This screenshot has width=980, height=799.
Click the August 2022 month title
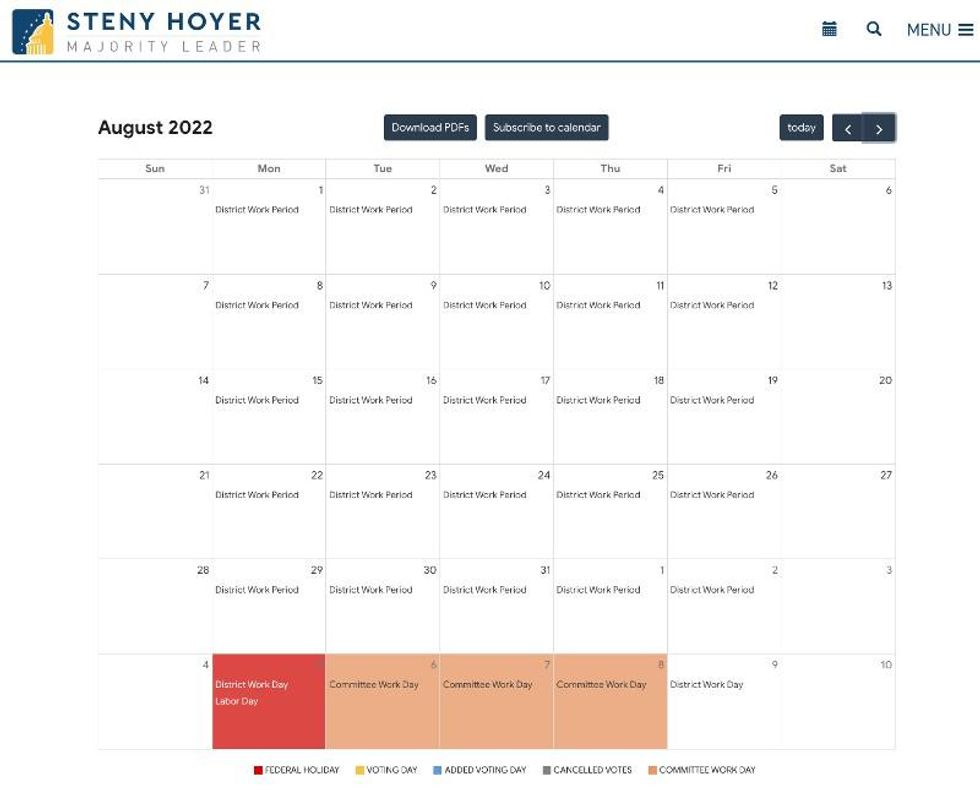pos(155,128)
